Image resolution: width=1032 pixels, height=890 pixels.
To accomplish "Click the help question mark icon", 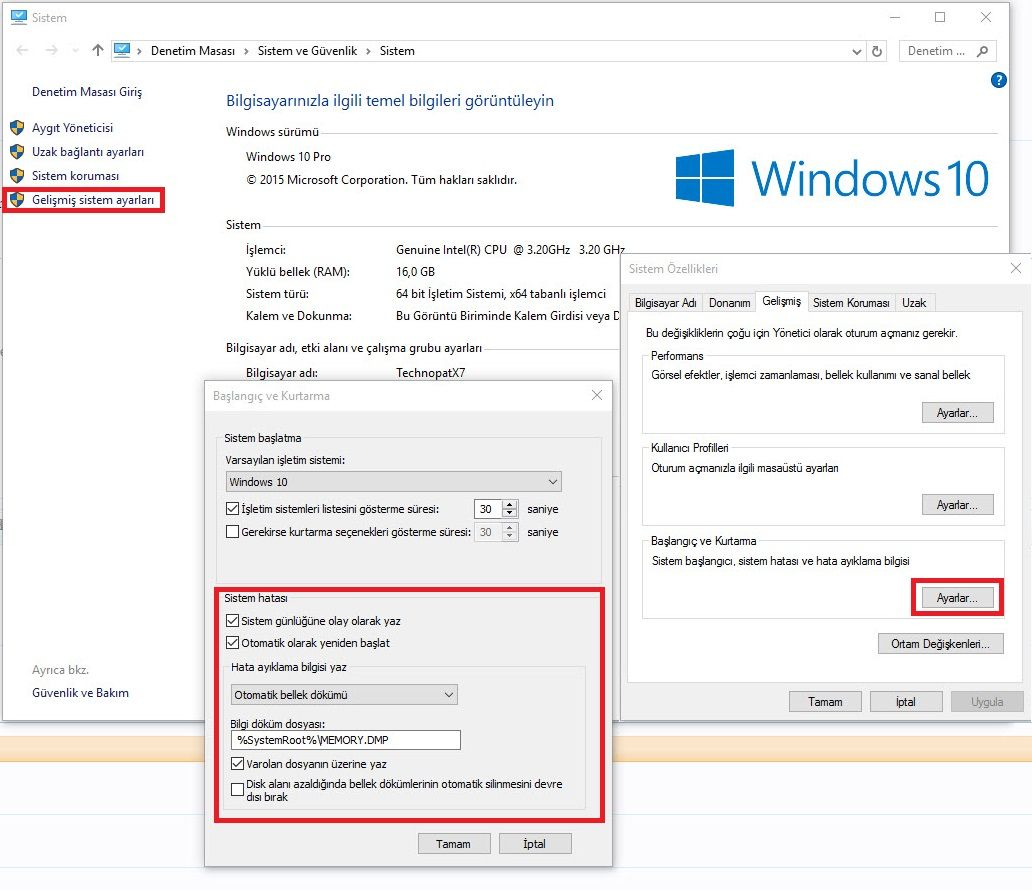I will 998,80.
